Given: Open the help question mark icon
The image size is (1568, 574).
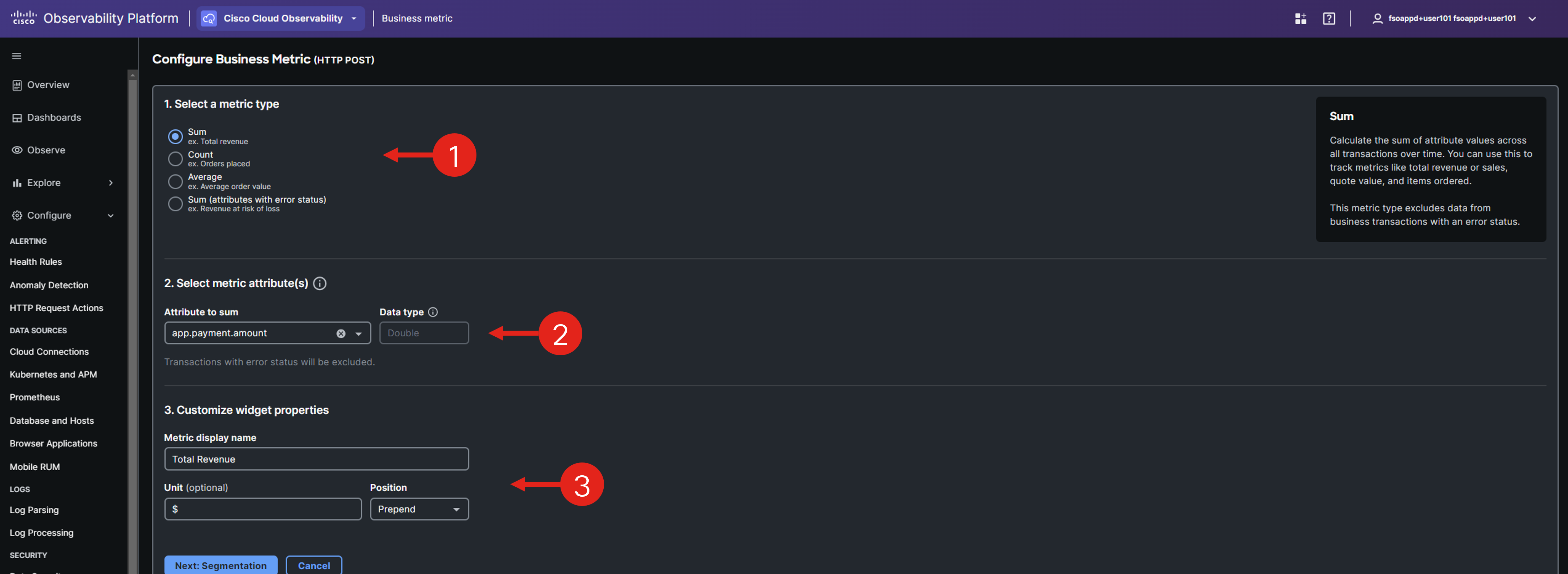Looking at the screenshot, I should (x=1329, y=19).
